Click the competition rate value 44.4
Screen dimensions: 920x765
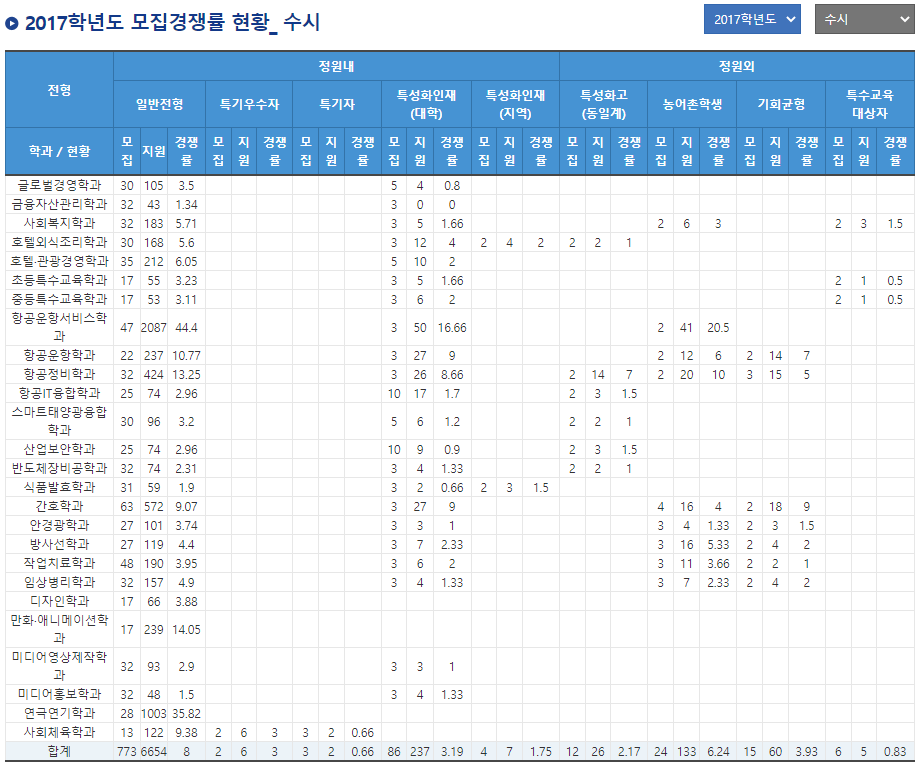[186, 328]
